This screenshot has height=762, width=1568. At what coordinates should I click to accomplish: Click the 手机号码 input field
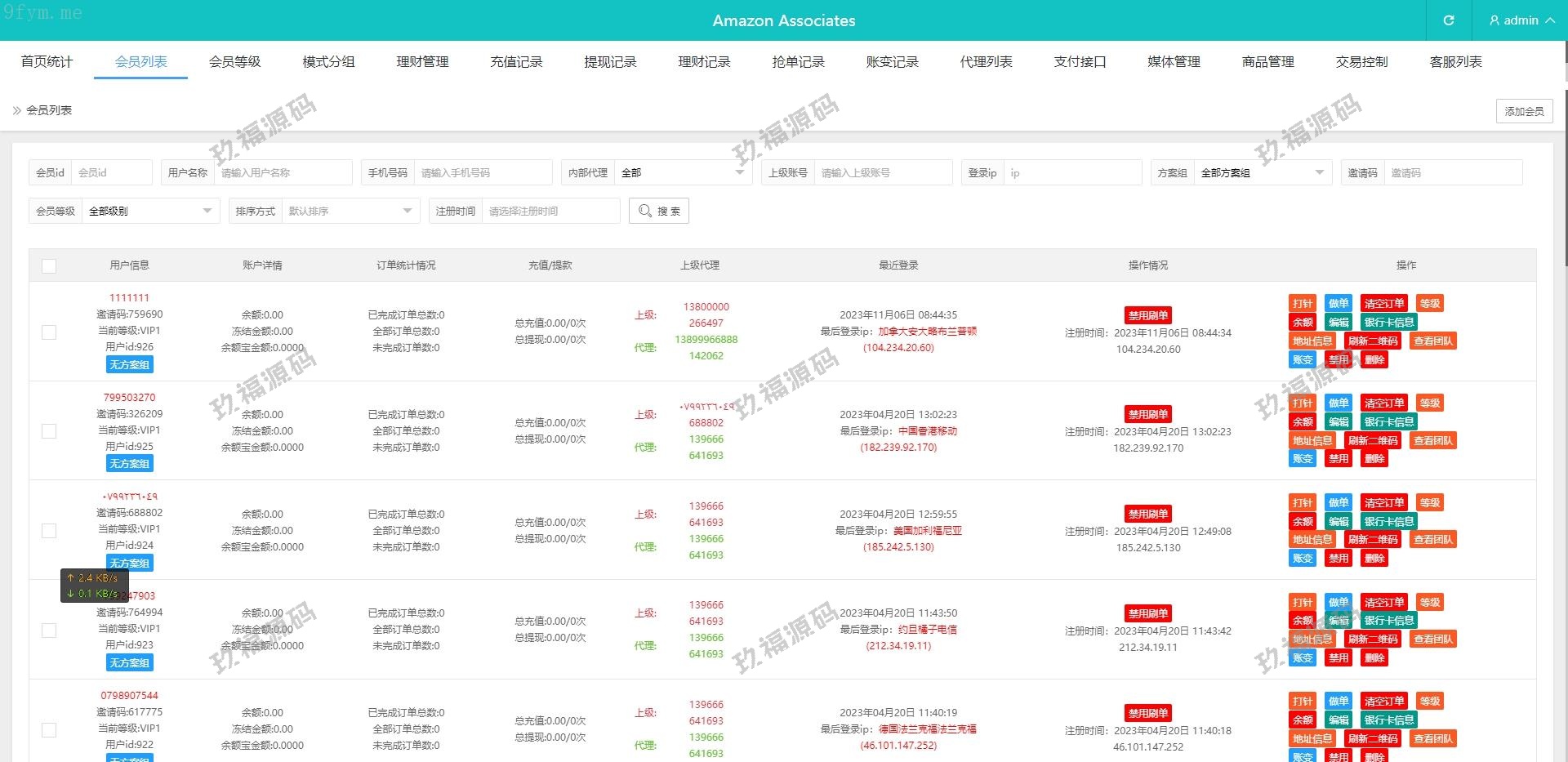point(483,173)
